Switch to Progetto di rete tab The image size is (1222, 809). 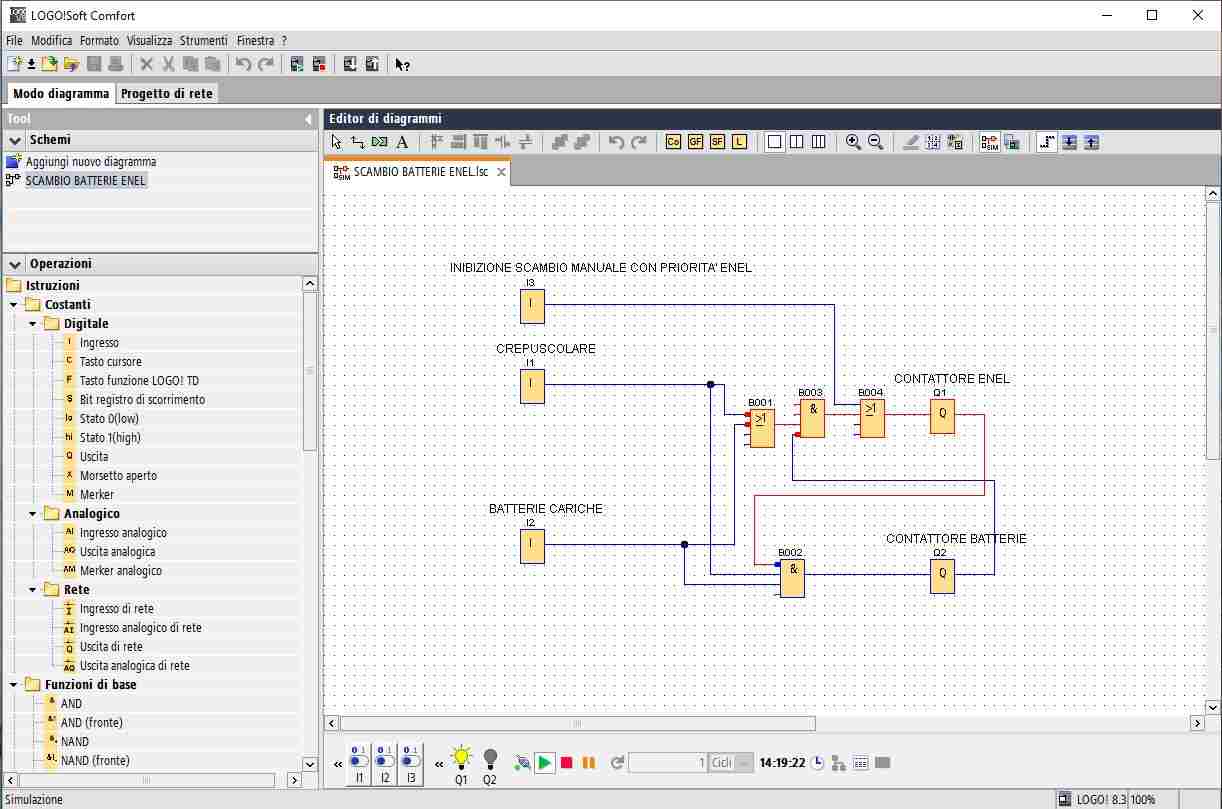167,93
